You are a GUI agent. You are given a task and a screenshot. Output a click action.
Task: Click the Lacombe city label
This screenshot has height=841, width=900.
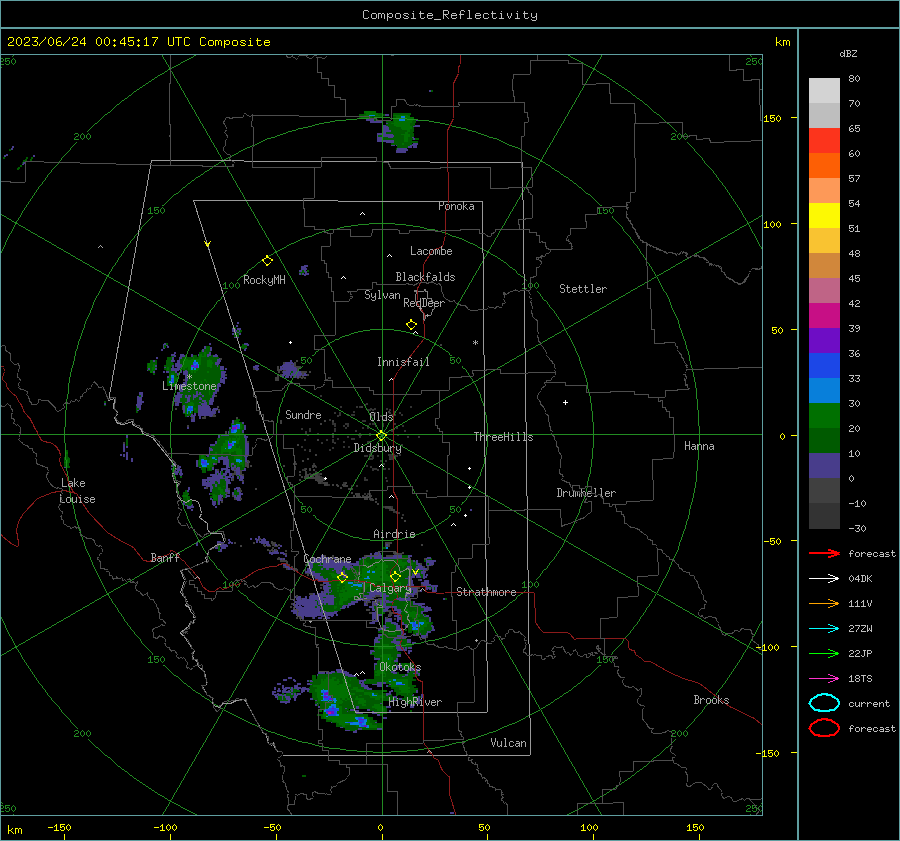click(431, 251)
